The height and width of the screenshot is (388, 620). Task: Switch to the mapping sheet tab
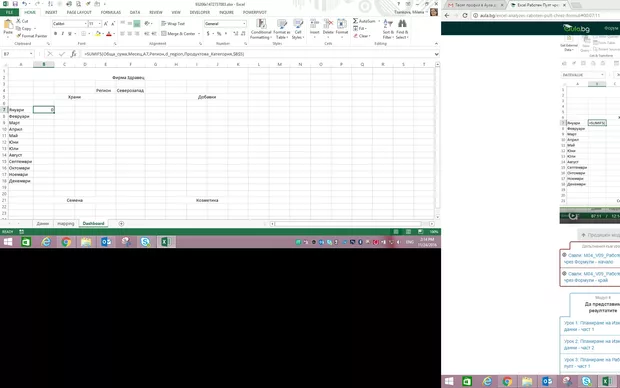[66, 223]
